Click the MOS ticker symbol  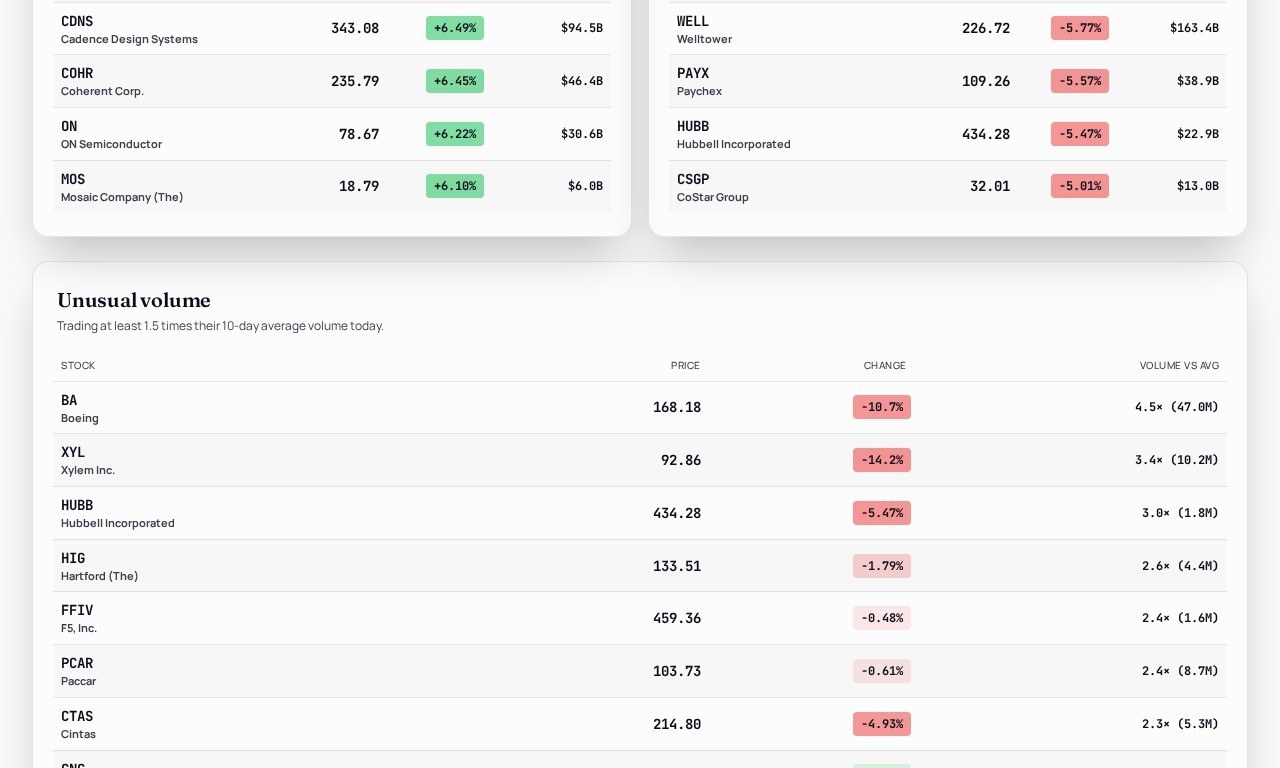pos(73,179)
